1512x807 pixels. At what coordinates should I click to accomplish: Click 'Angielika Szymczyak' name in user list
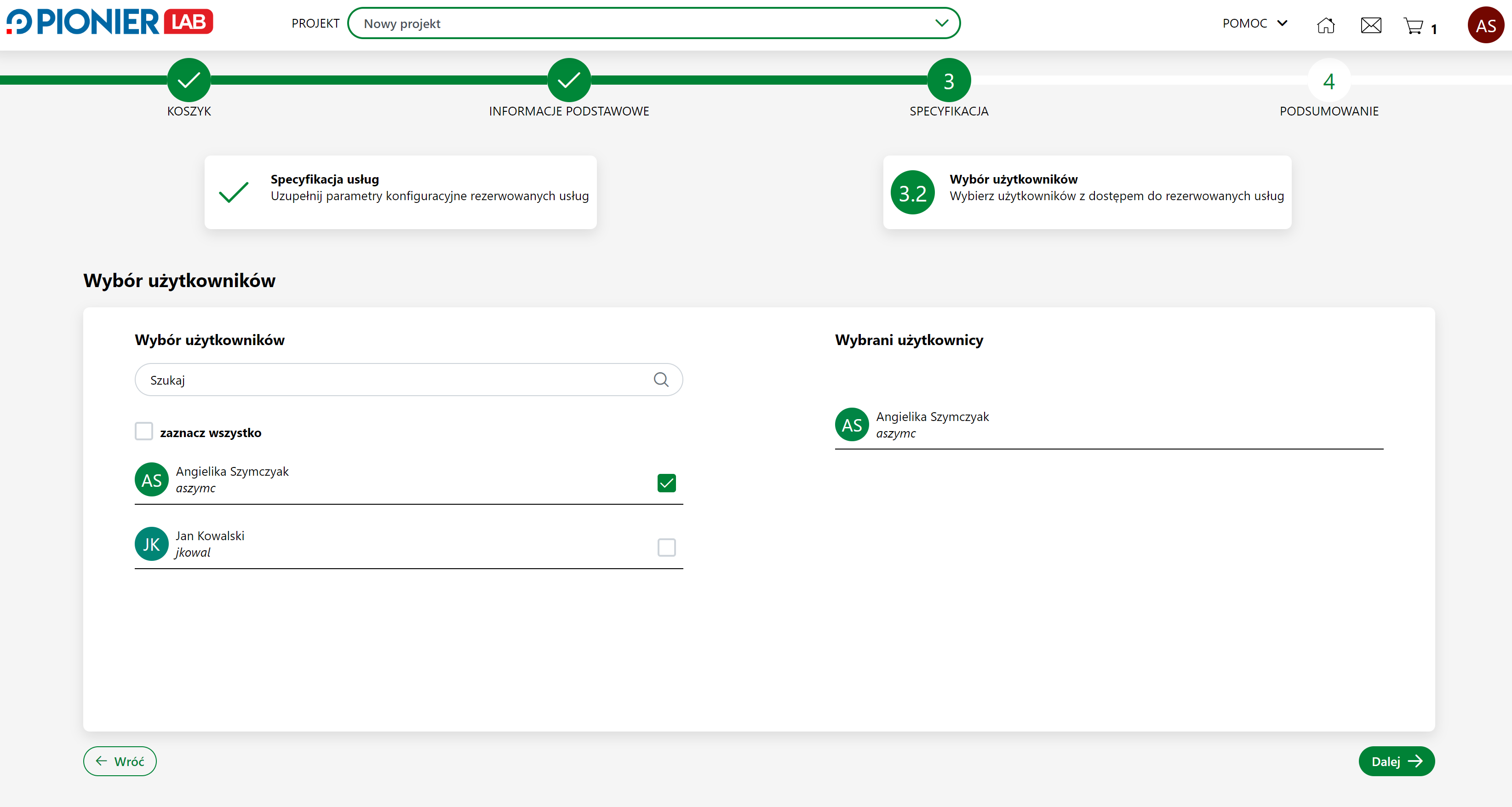coord(232,472)
